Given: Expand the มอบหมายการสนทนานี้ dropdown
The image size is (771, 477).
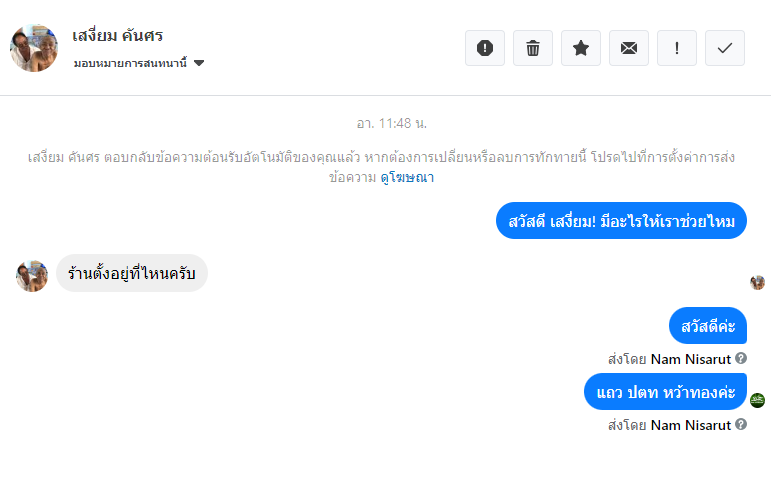Looking at the screenshot, I should coord(199,63).
